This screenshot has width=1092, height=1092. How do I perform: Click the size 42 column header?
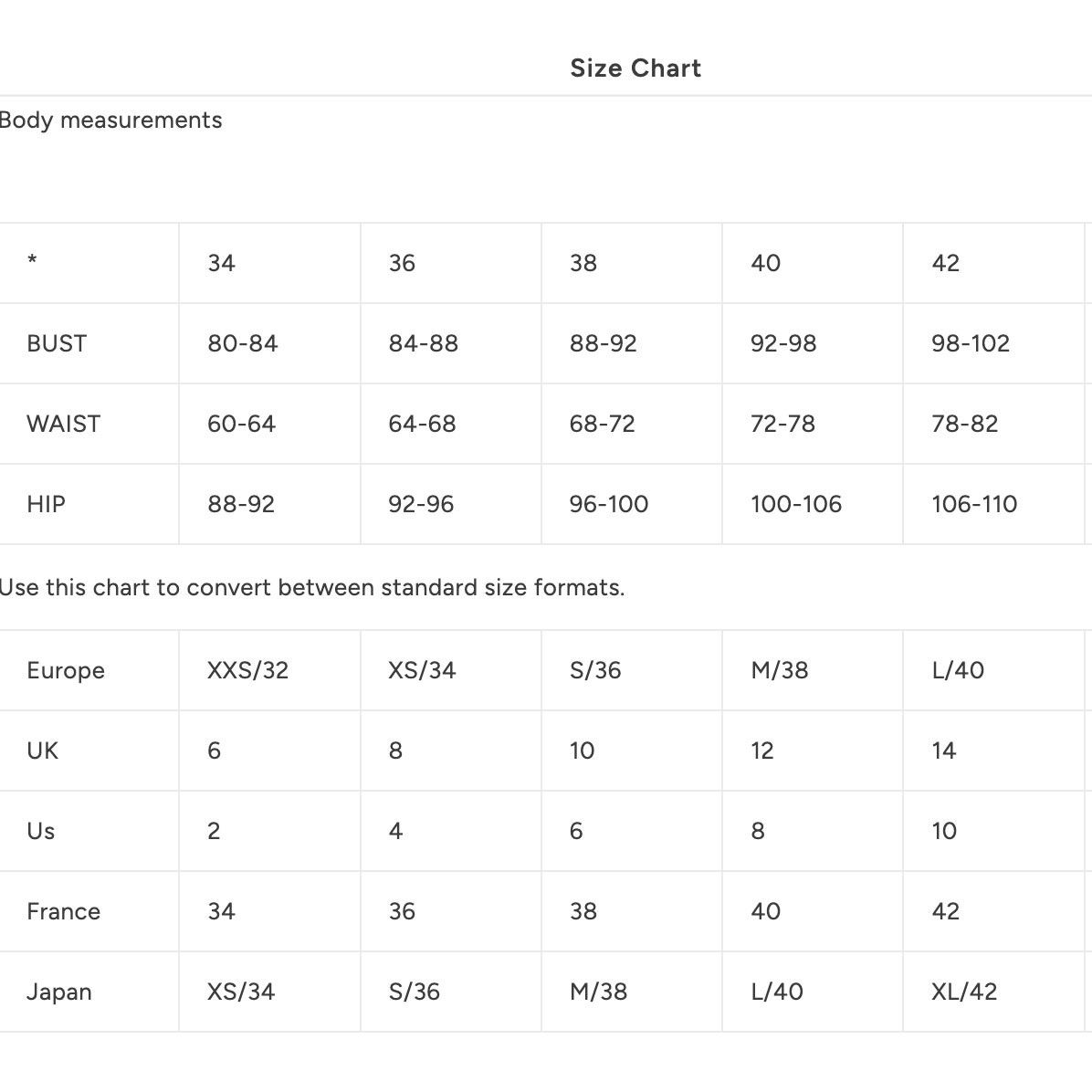945,263
